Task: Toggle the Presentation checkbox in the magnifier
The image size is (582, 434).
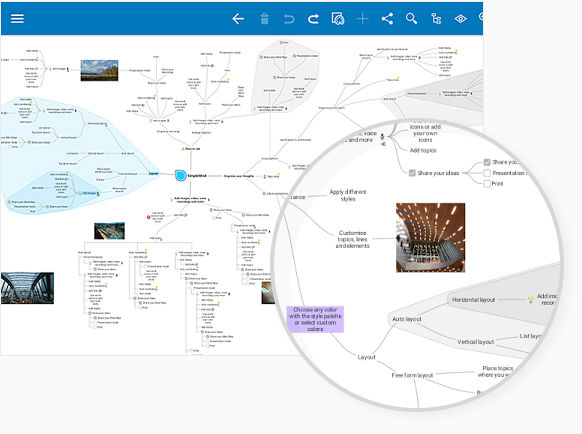Action: tap(487, 173)
